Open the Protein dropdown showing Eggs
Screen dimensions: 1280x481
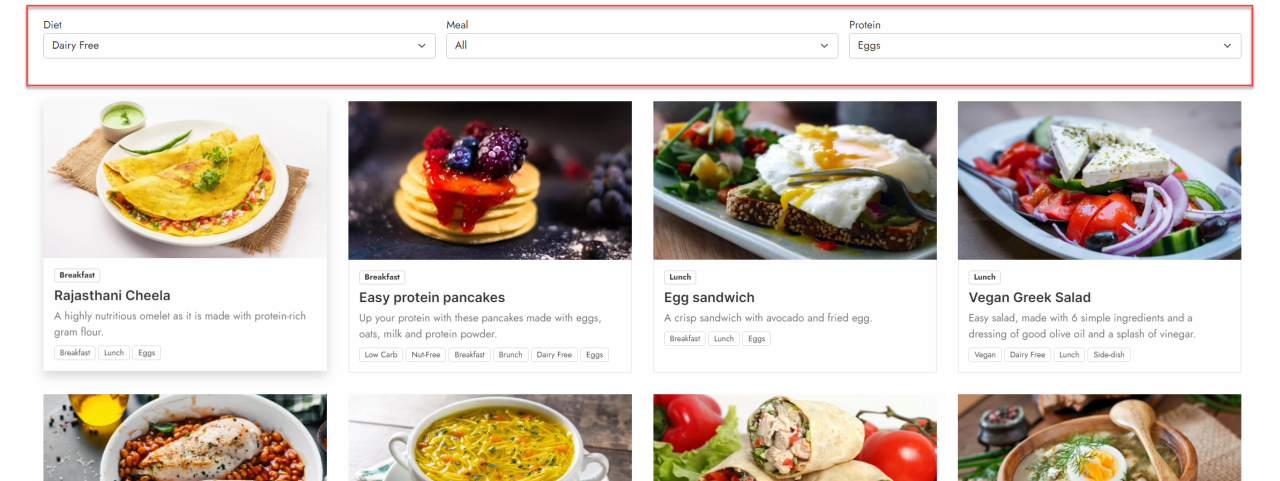point(1045,46)
